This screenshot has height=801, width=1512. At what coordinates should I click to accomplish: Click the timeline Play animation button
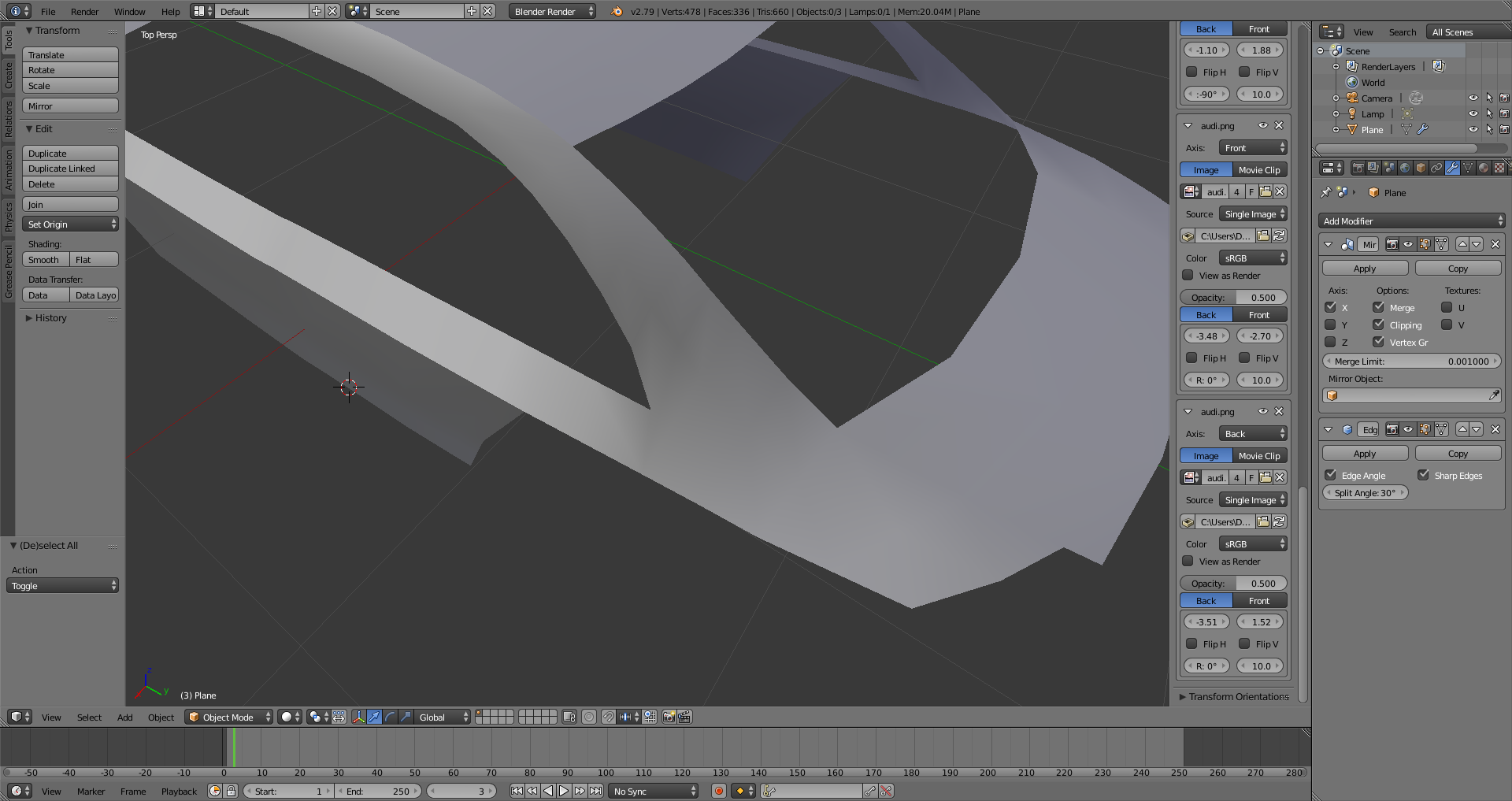tap(564, 791)
